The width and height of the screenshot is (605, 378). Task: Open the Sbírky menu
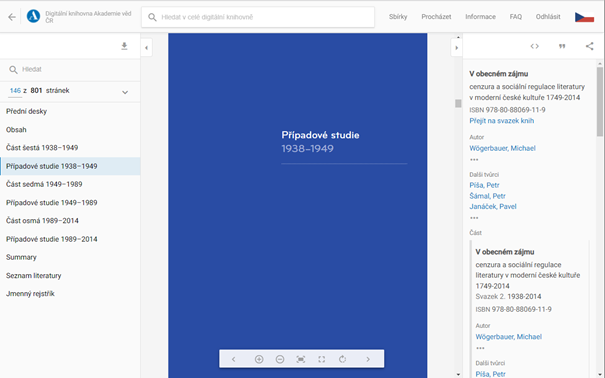click(398, 17)
